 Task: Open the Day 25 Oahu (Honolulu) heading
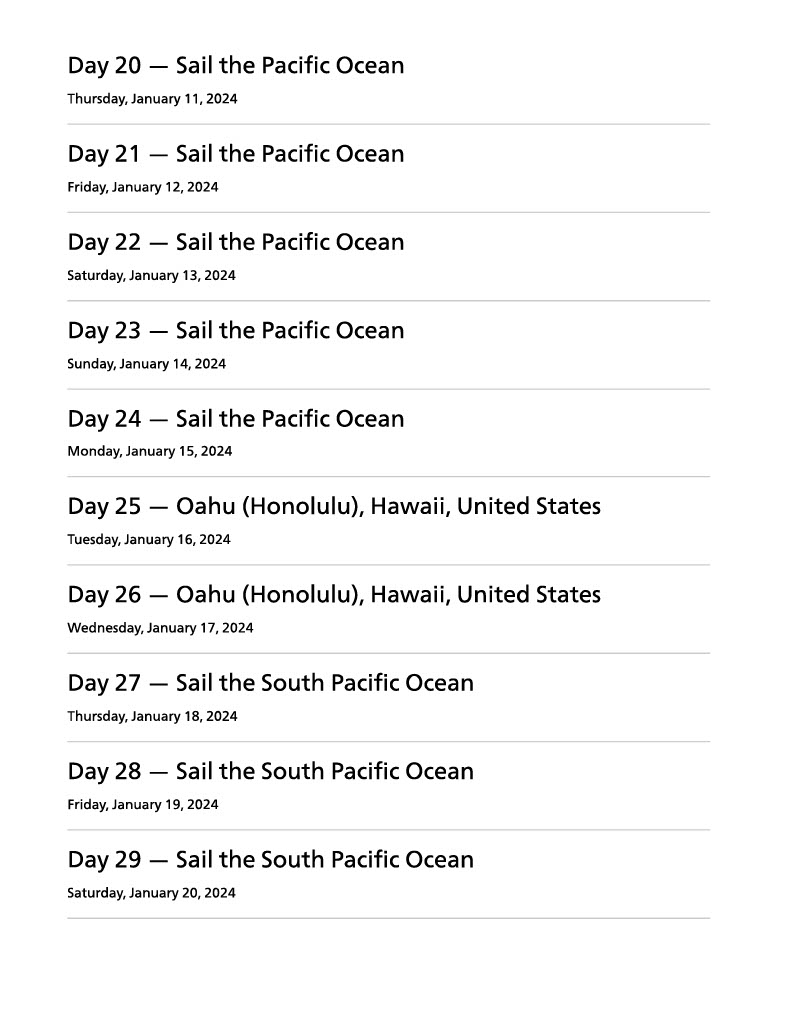(334, 507)
